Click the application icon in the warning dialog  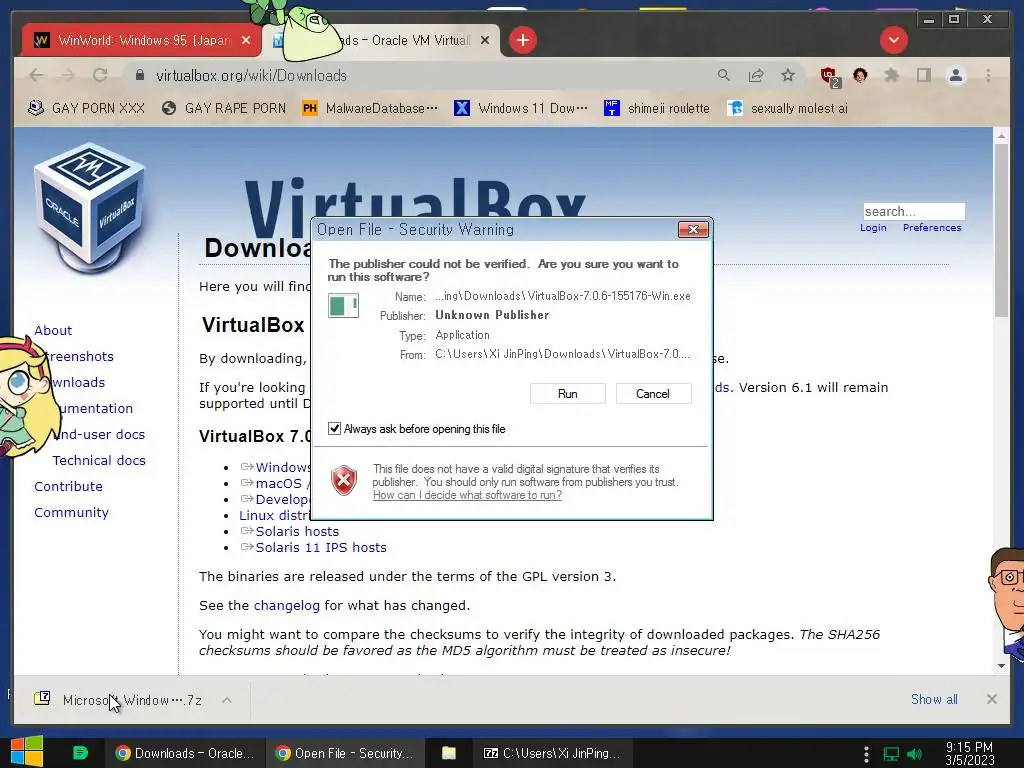point(344,306)
